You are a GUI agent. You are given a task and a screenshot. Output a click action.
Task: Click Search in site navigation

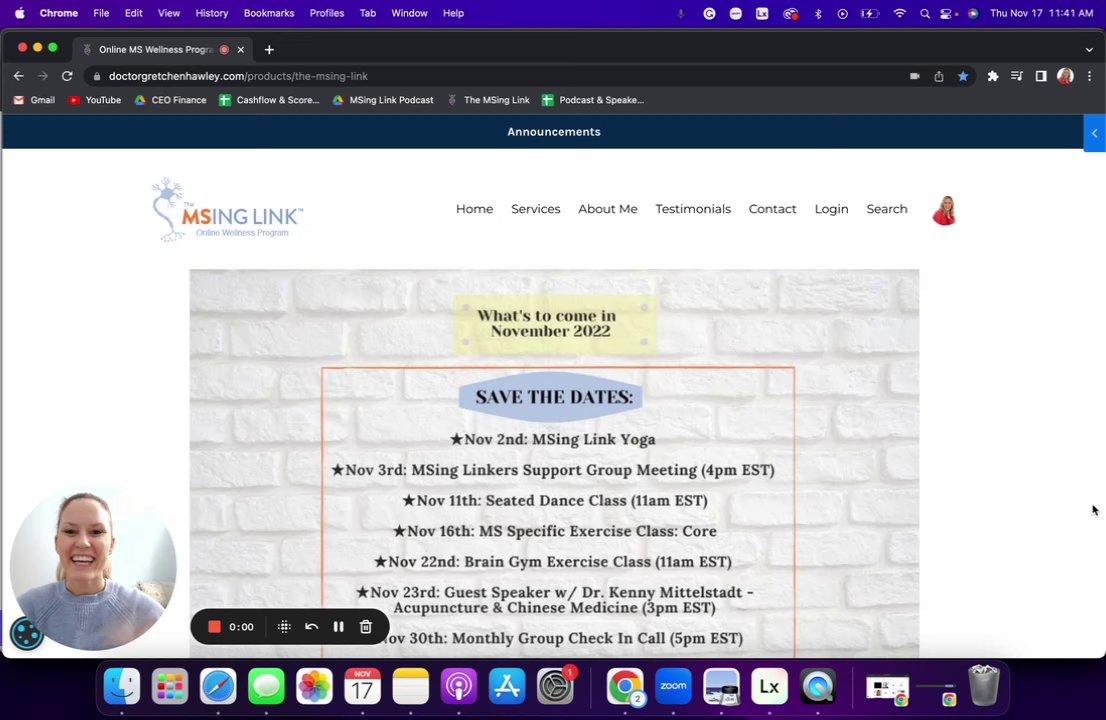[x=887, y=209]
